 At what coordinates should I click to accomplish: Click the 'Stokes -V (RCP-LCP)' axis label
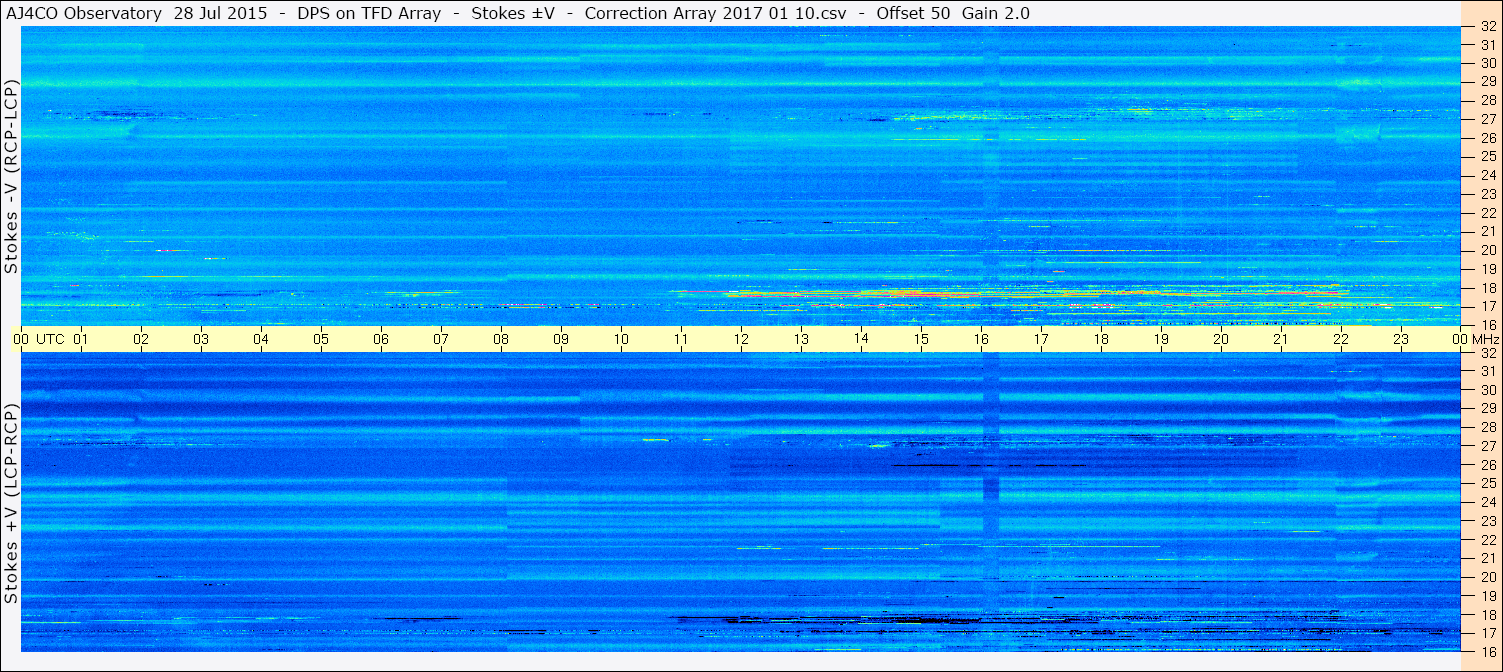(x=11, y=175)
